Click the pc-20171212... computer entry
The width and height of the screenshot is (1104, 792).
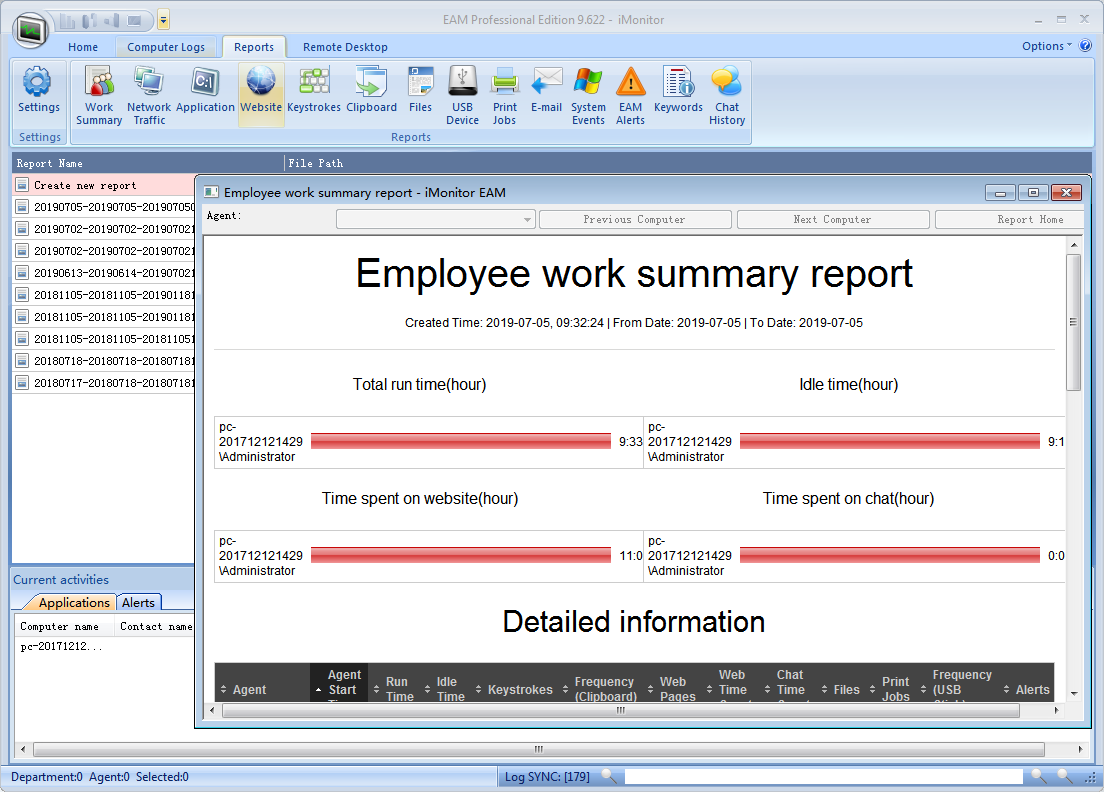click(x=61, y=646)
